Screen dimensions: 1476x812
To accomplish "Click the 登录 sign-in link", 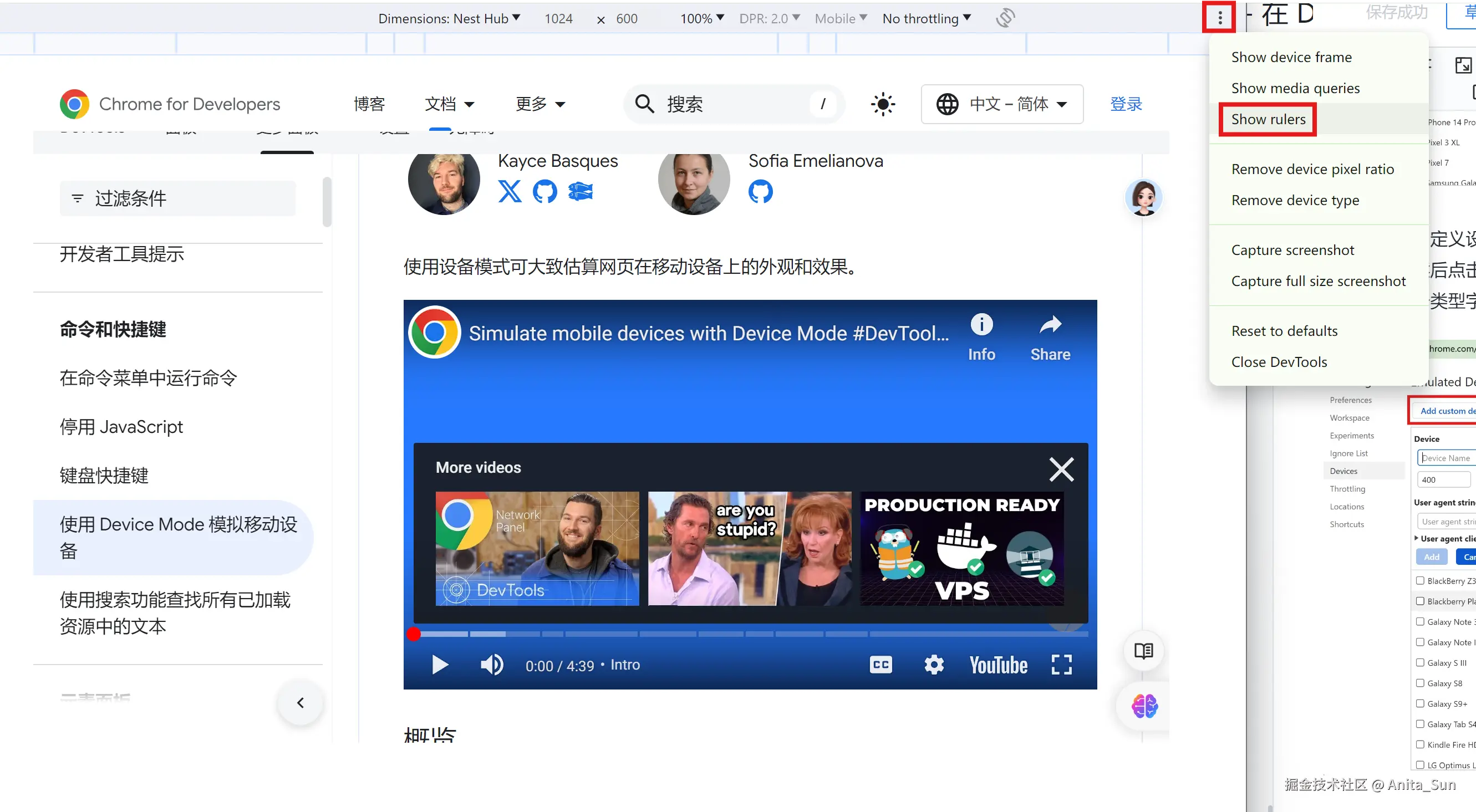I will click(x=1126, y=104).
